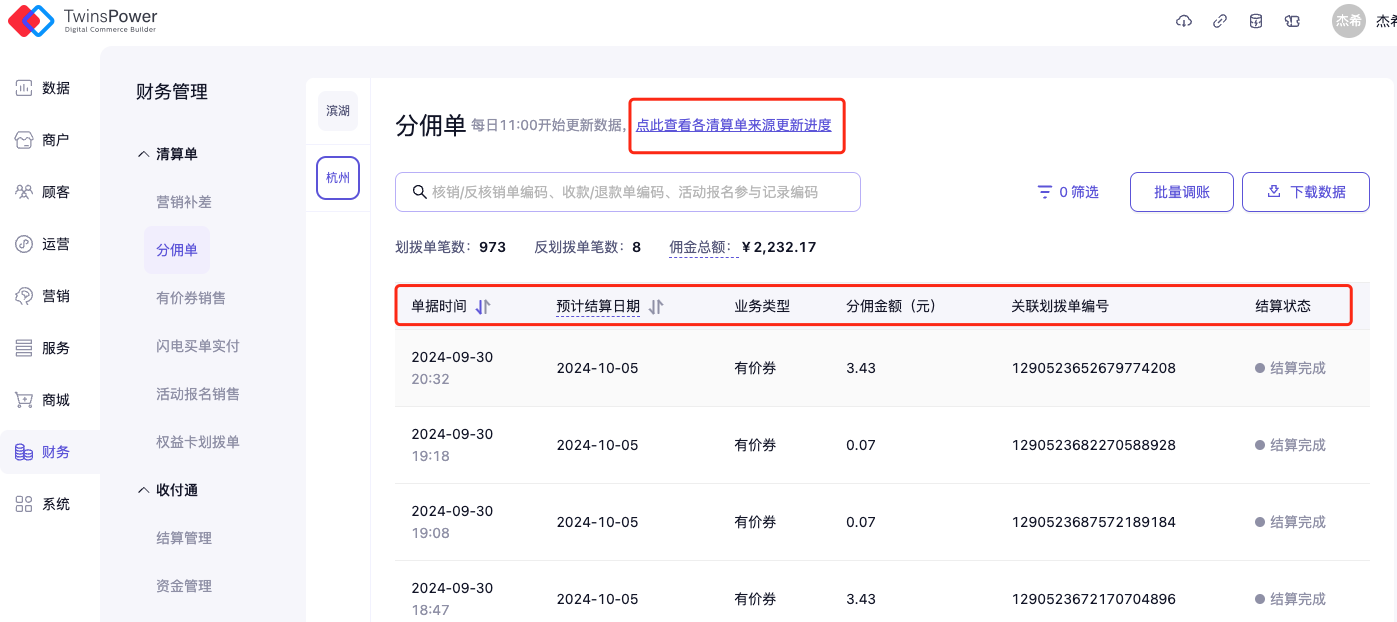
Task: Open the database cylinder icon in header
Action: [1256, 21]
